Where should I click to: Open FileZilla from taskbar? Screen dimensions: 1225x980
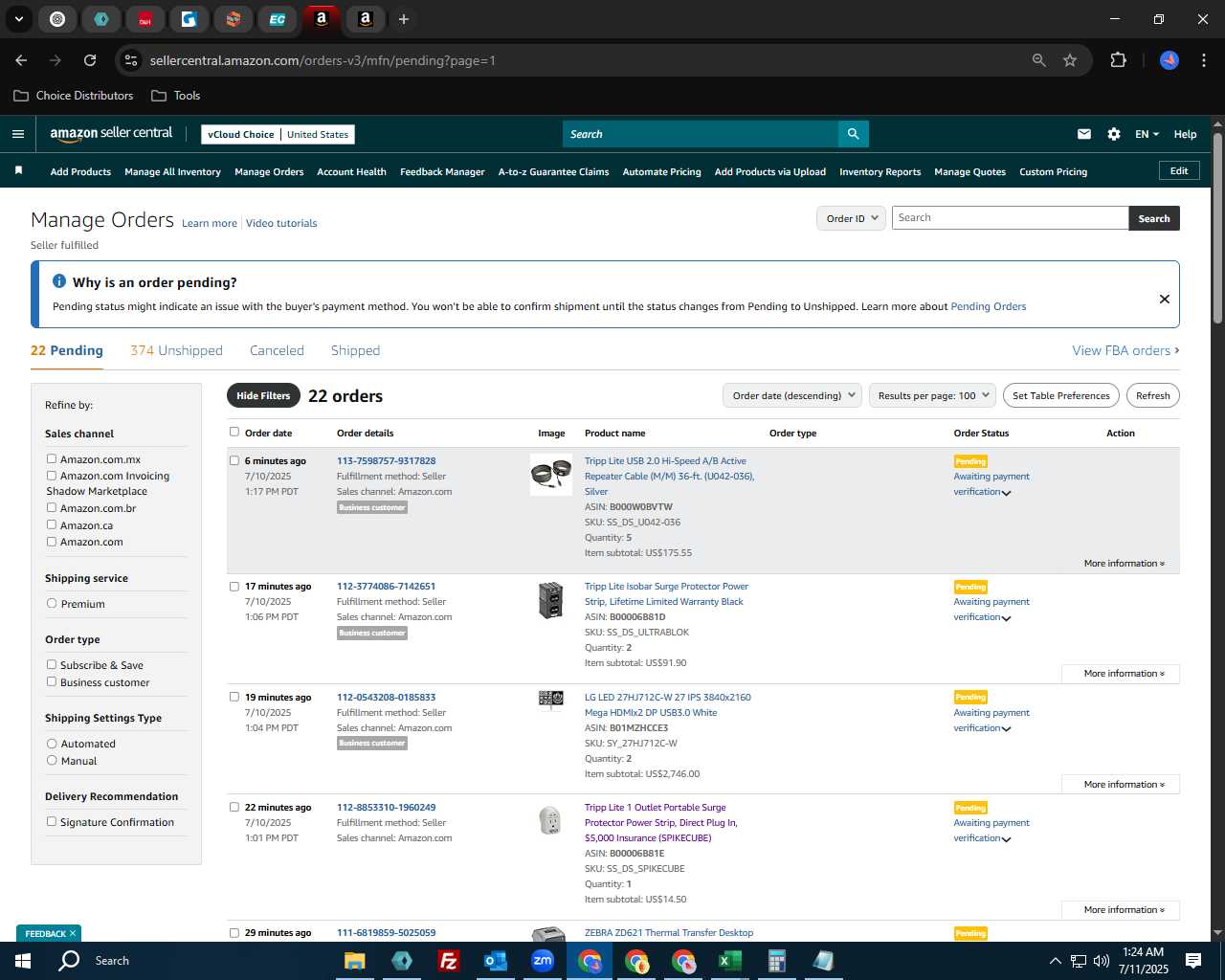(449, 961)
